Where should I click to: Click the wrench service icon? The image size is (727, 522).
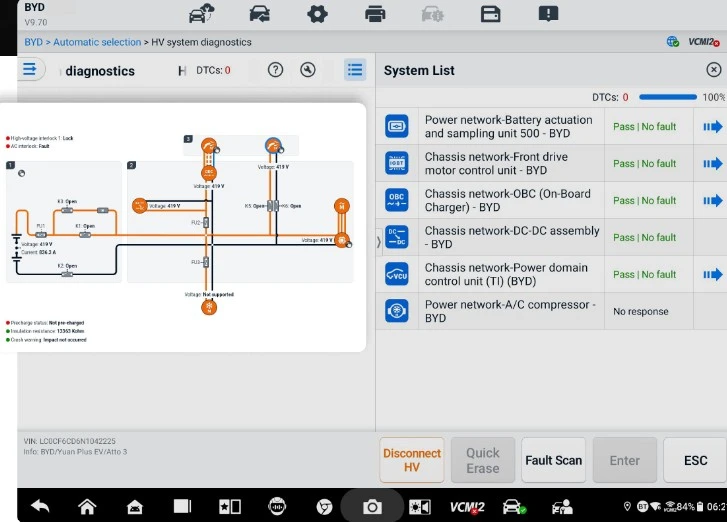[308, 70]
